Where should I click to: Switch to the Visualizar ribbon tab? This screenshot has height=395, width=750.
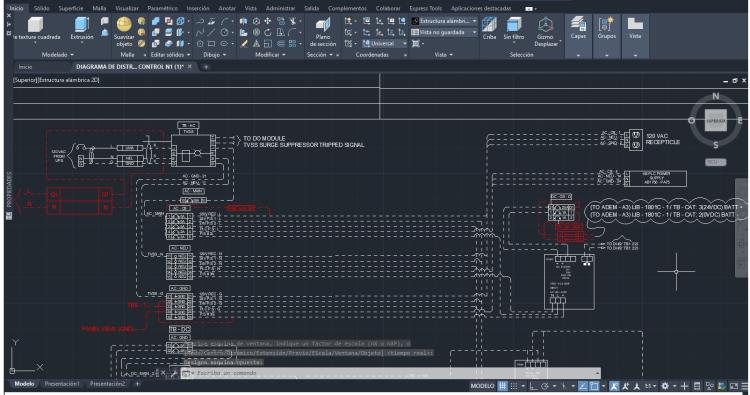pyautogui.click(x=127, y=8)
